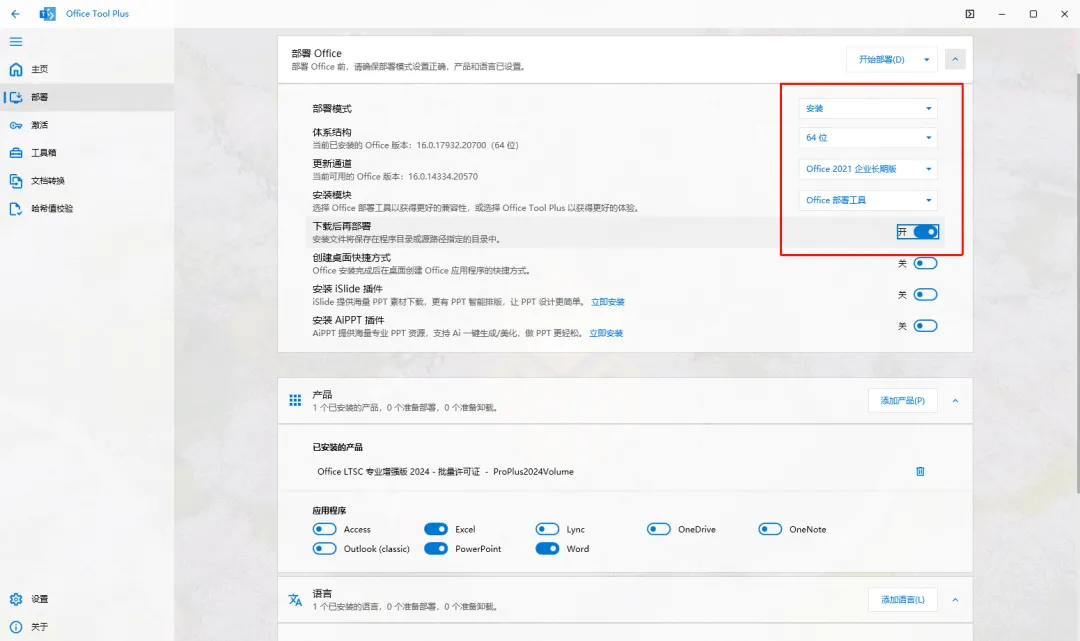Open the 开始部署 dropdown arrow
Screen dimensions: 1080x641
[x=927, y=60]
